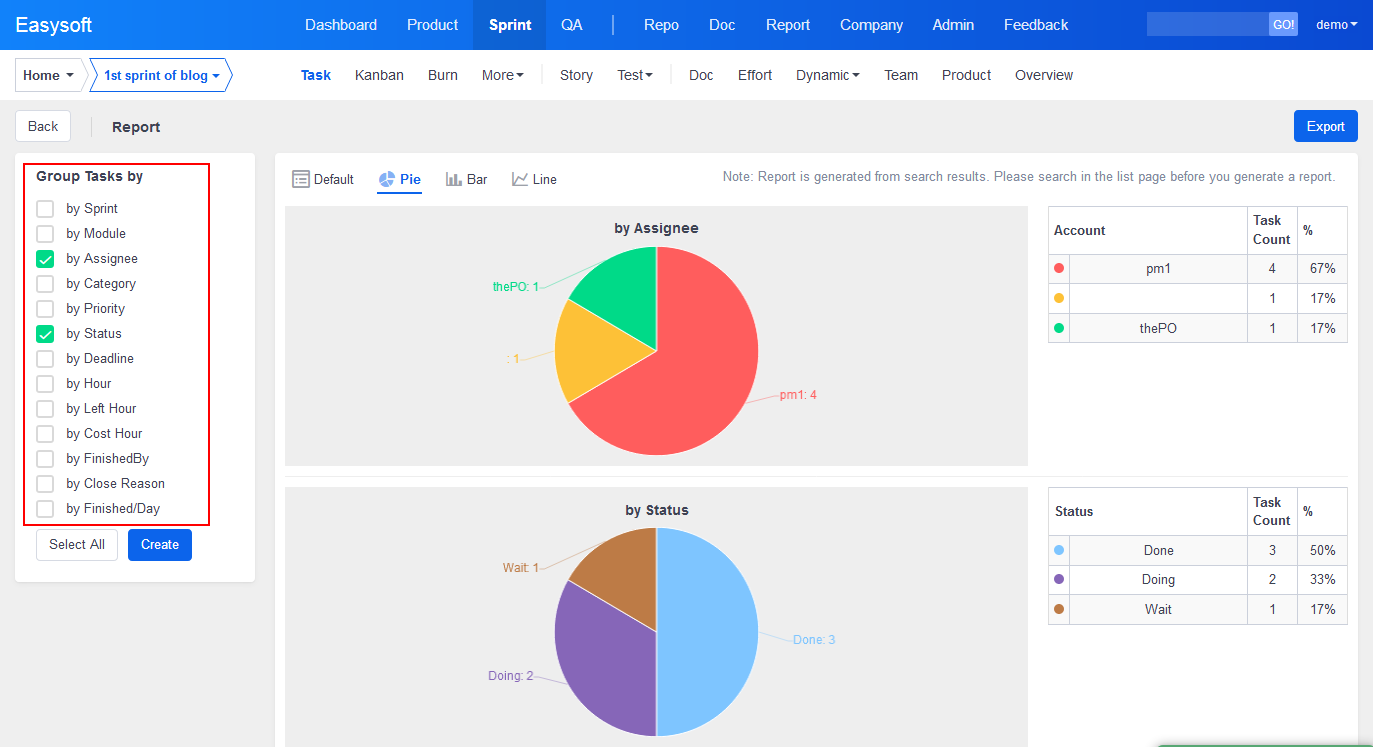
Task: Click the red pm1 legend dot
Action: pos(1059,269)
